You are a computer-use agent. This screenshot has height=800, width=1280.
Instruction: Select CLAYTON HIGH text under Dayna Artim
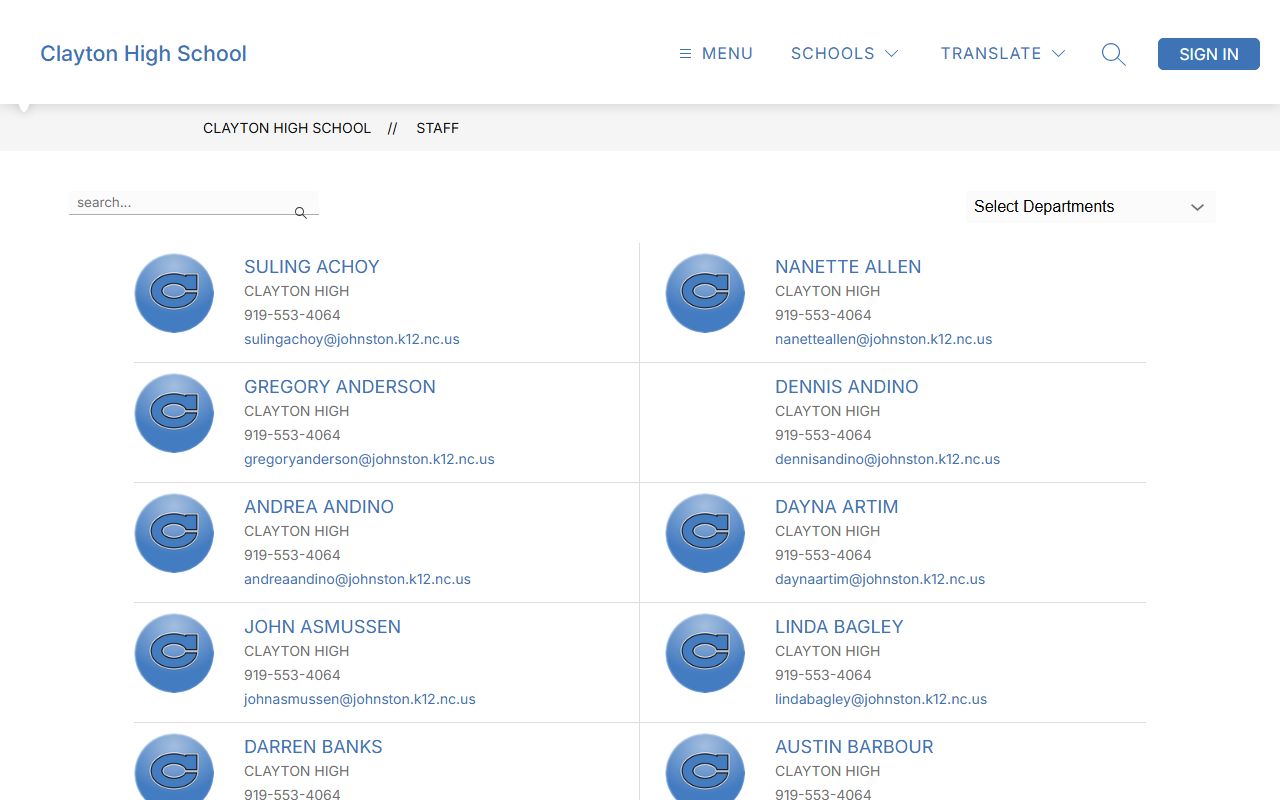828,531
